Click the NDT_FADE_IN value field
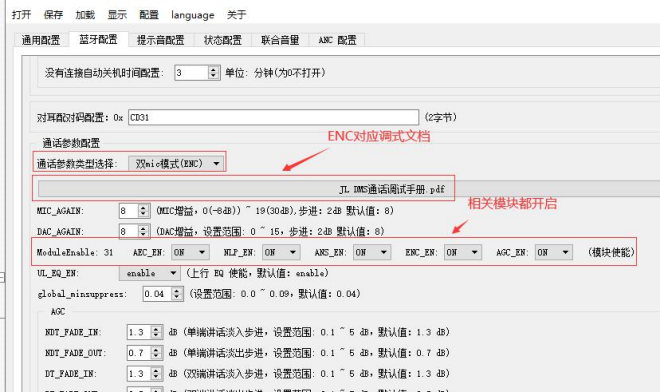Image resolution: width=660 pixels, height=392 pixels. (138, 332)
